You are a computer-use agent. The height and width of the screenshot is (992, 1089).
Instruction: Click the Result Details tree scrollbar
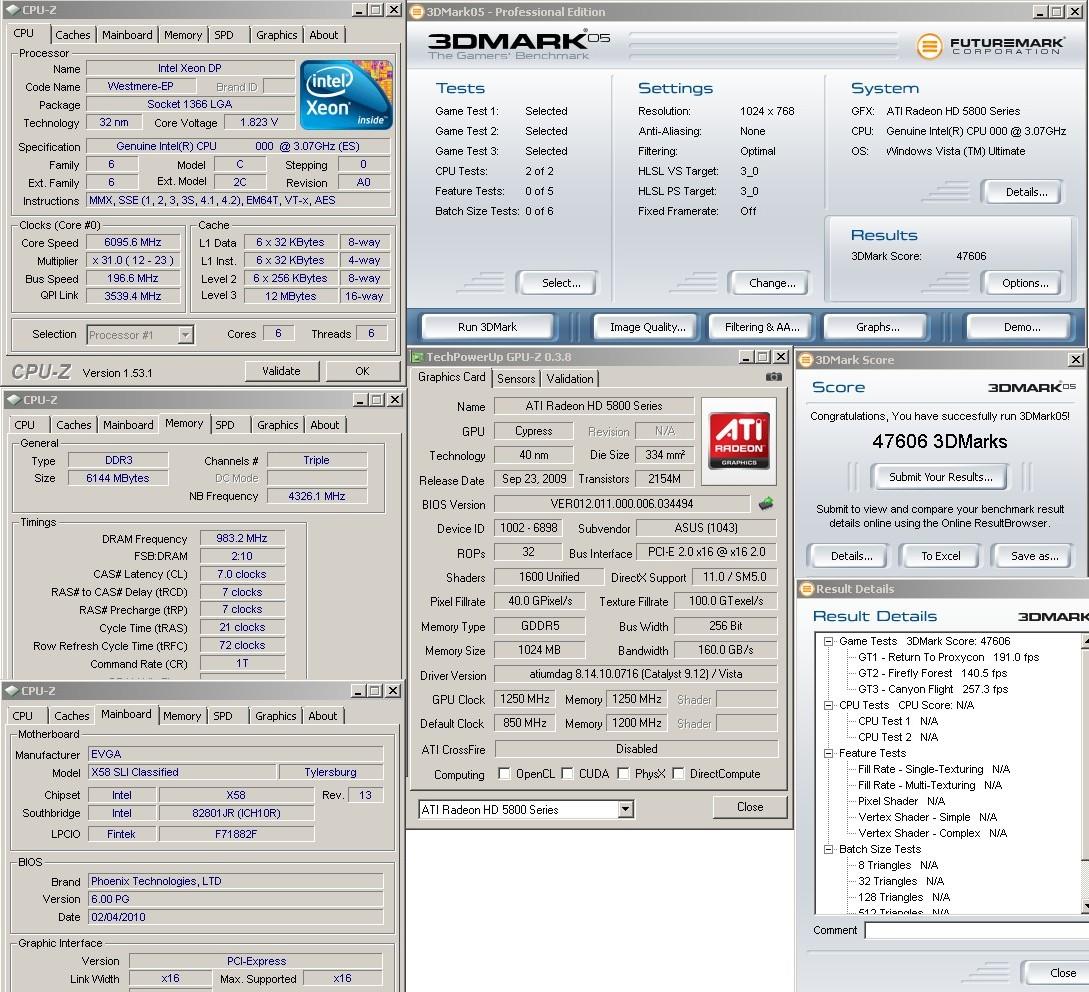point(1085,773)
